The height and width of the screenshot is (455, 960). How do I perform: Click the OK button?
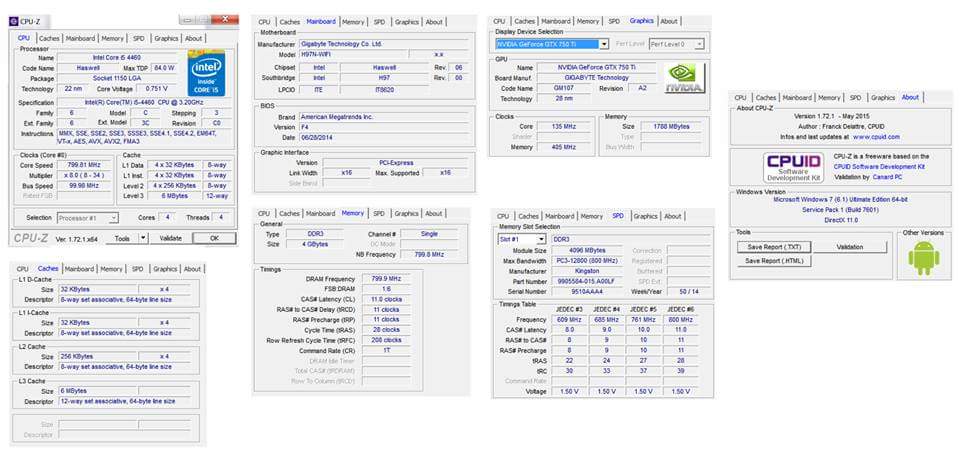tap(214, 238)
